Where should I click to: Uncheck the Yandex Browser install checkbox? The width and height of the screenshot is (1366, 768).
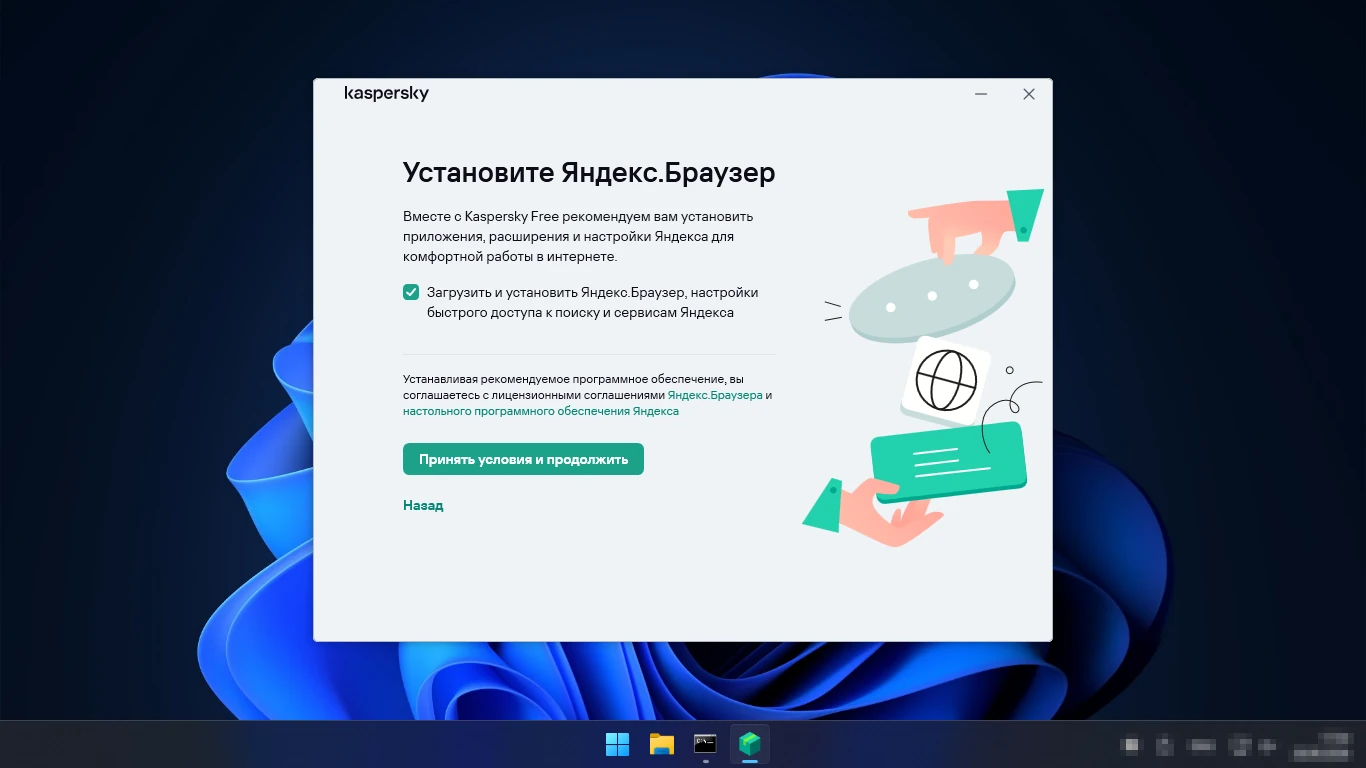(x=411, y=292)
